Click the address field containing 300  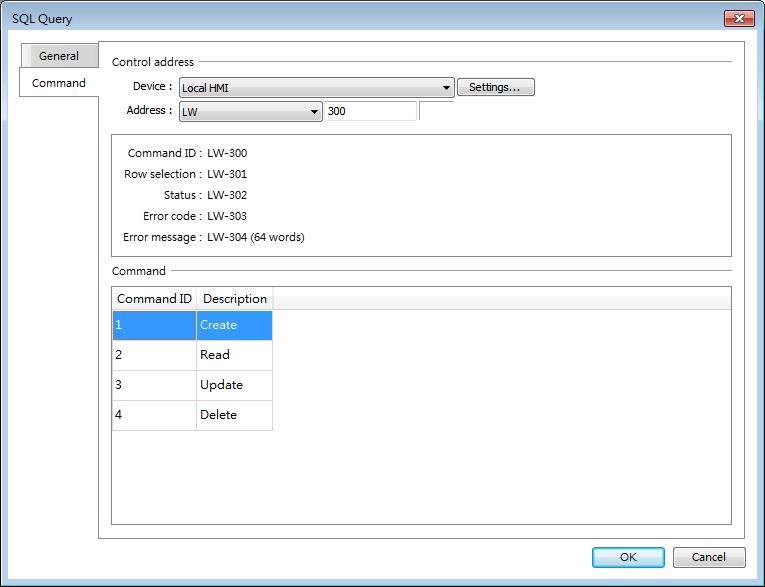point(370,111)
